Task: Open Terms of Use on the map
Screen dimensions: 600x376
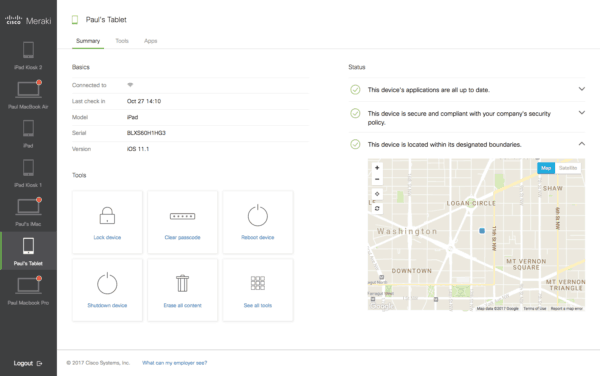Action: 535,309
